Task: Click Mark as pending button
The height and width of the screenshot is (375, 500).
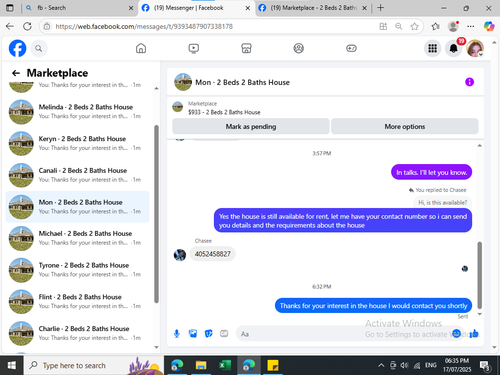Action: click(251, 126)
